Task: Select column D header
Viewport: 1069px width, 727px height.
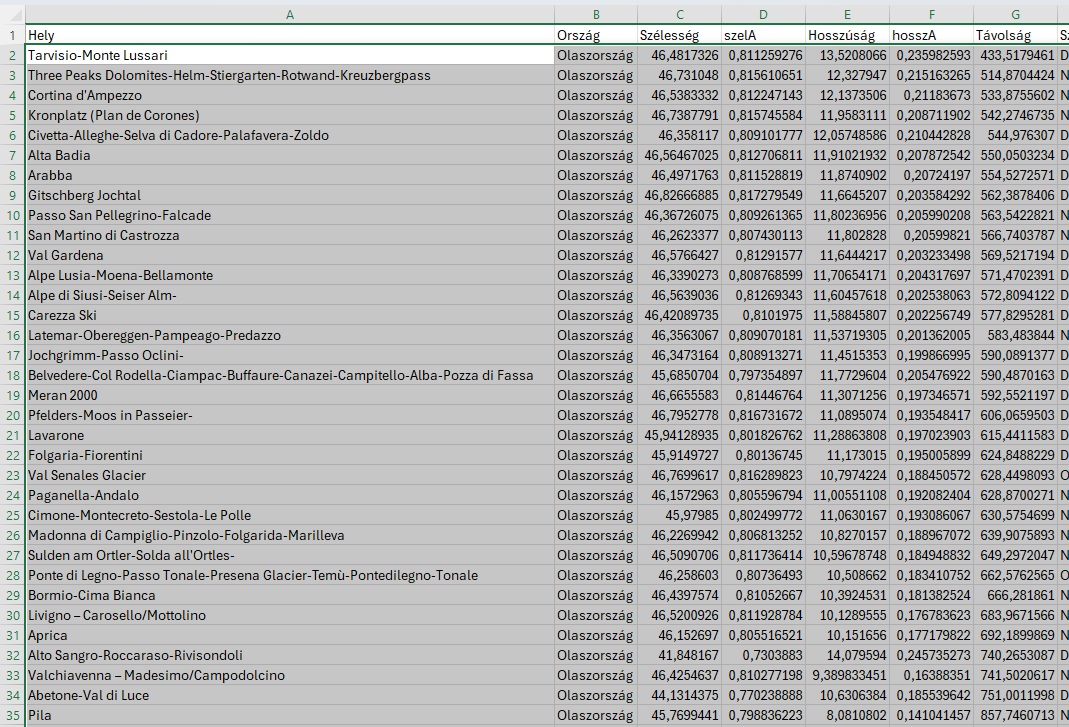Action: [763, 14]
